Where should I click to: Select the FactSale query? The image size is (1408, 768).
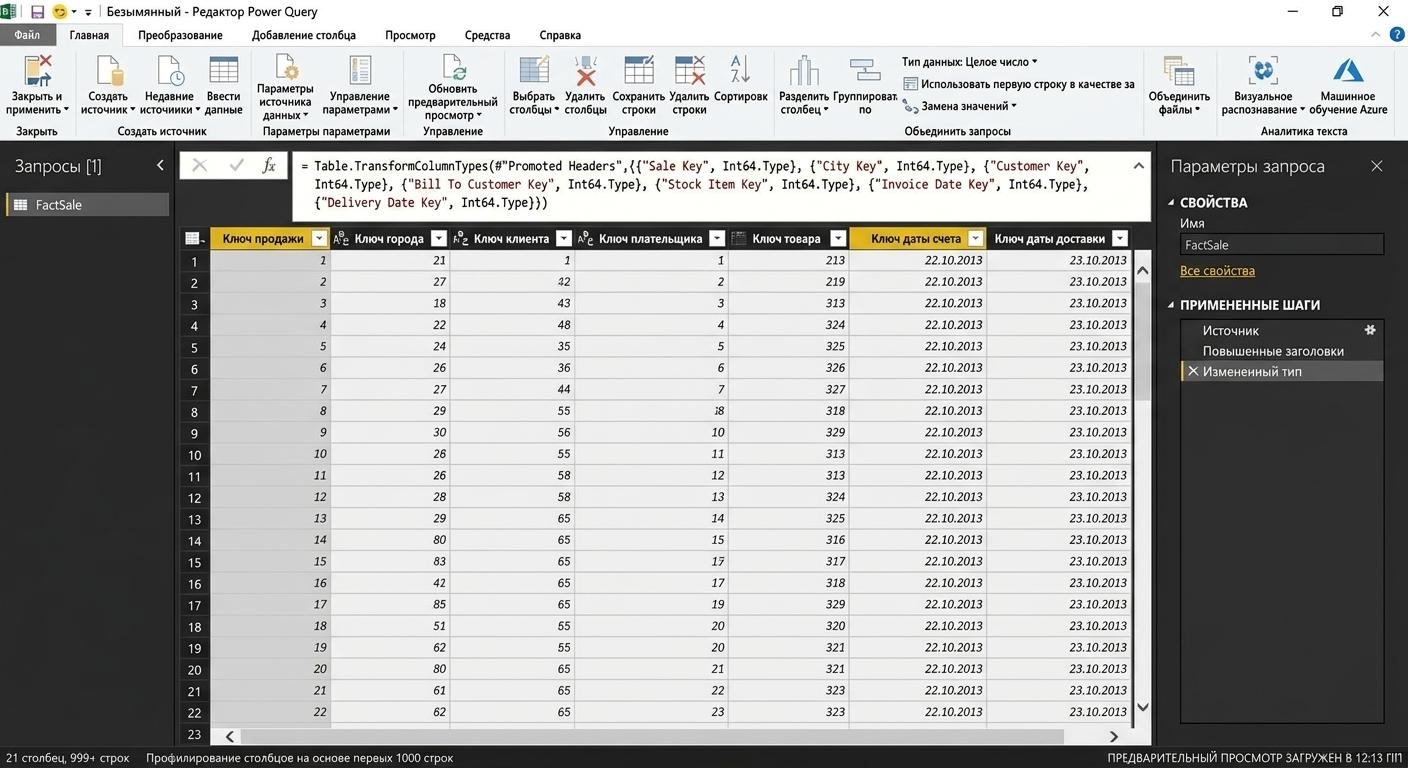87,205
